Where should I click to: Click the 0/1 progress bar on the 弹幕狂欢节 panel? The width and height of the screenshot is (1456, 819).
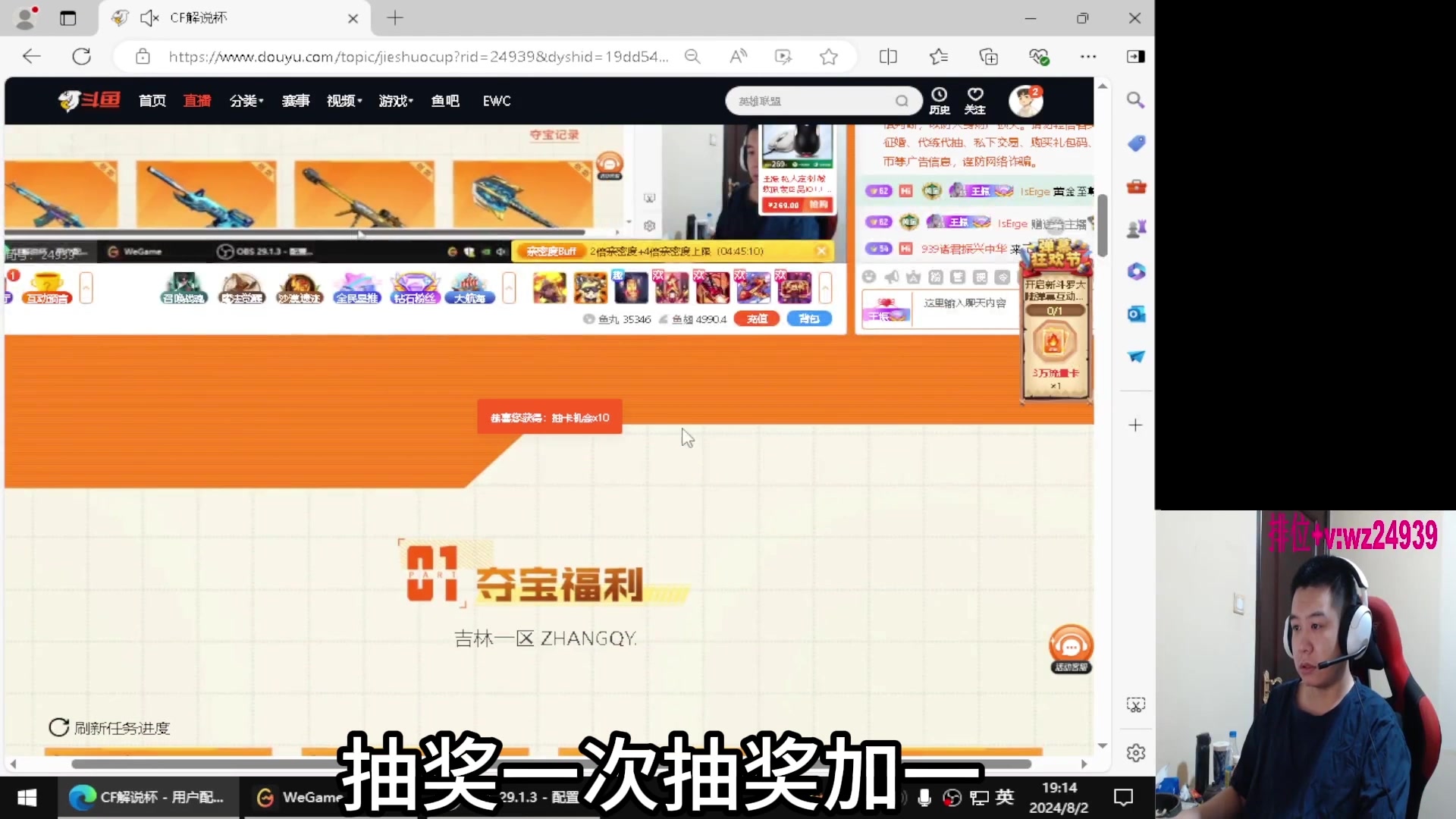coord(1055,310)
